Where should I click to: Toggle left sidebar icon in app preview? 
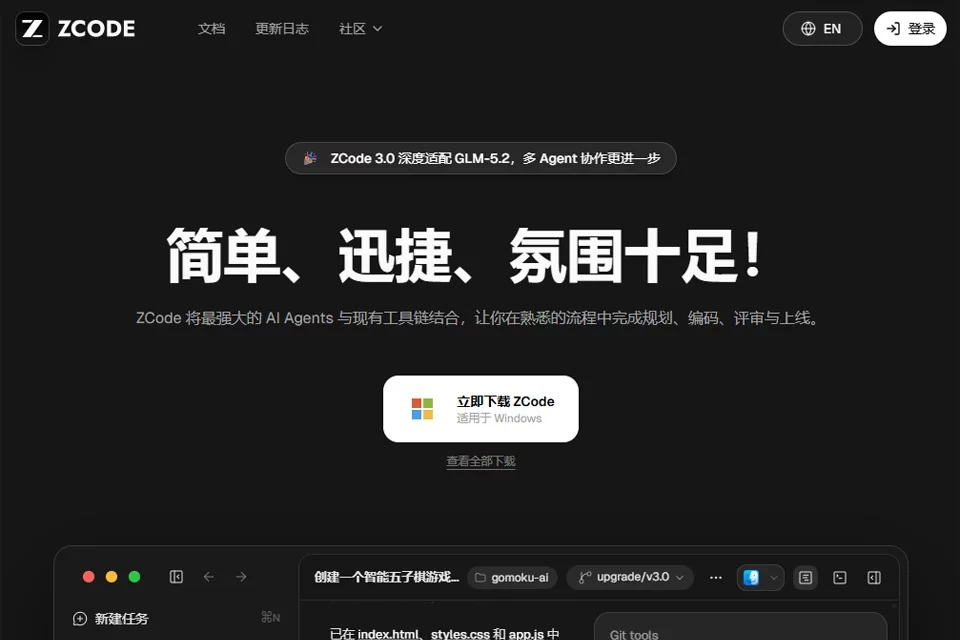pos(176,577)
